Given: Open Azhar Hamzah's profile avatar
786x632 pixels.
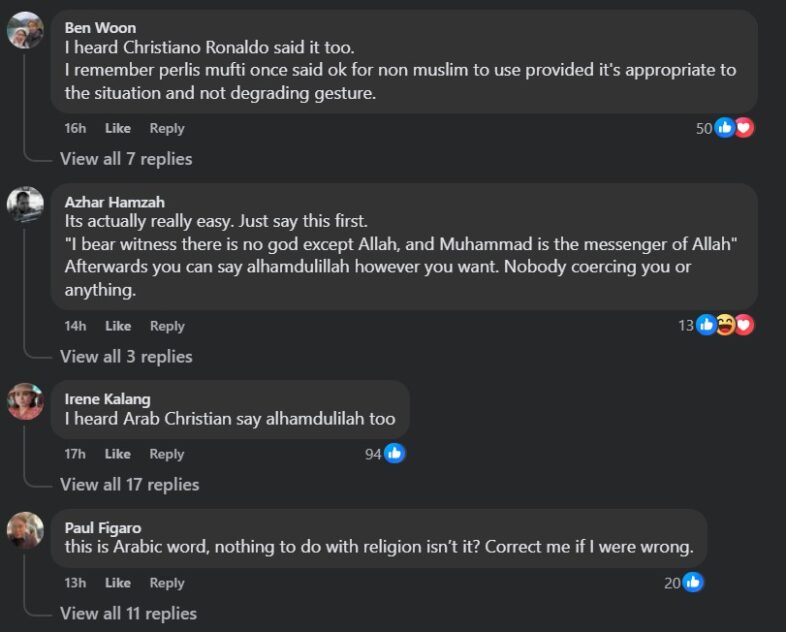Looking at the screenshot, I should coord(25,205).
